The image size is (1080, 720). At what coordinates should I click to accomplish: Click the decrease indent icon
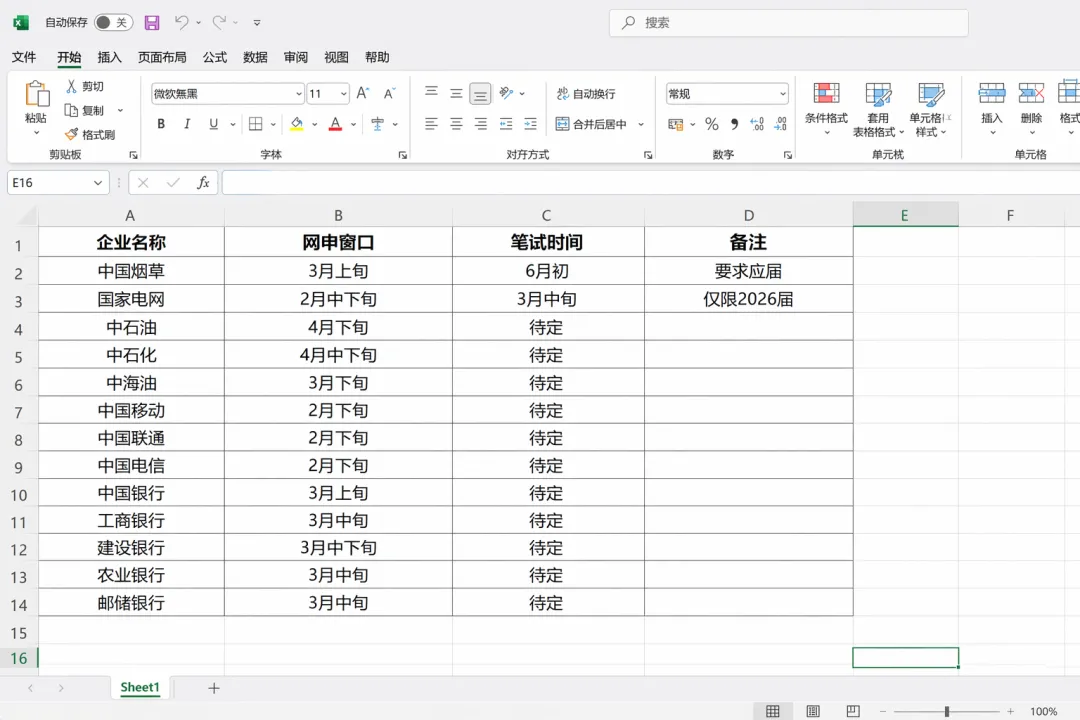506,124
